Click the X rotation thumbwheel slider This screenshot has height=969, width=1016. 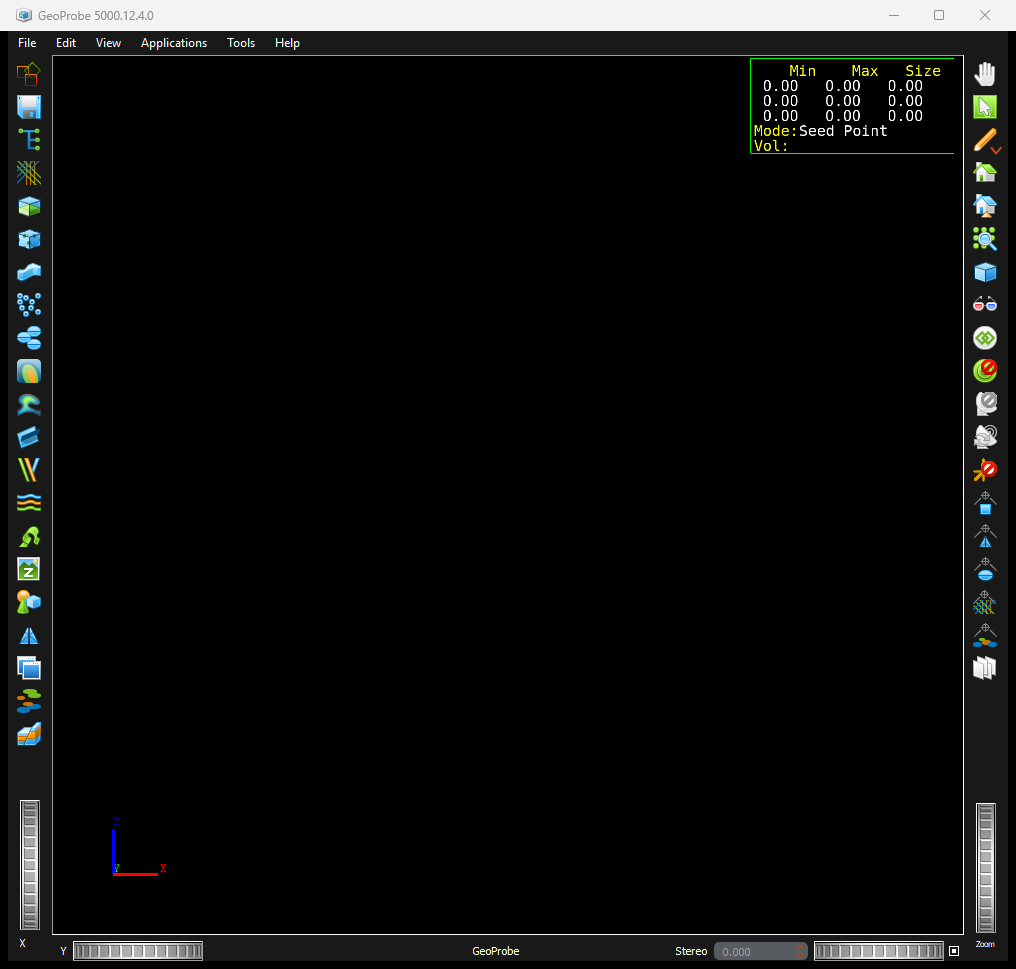pyautogui.click(x=30, y=865)
